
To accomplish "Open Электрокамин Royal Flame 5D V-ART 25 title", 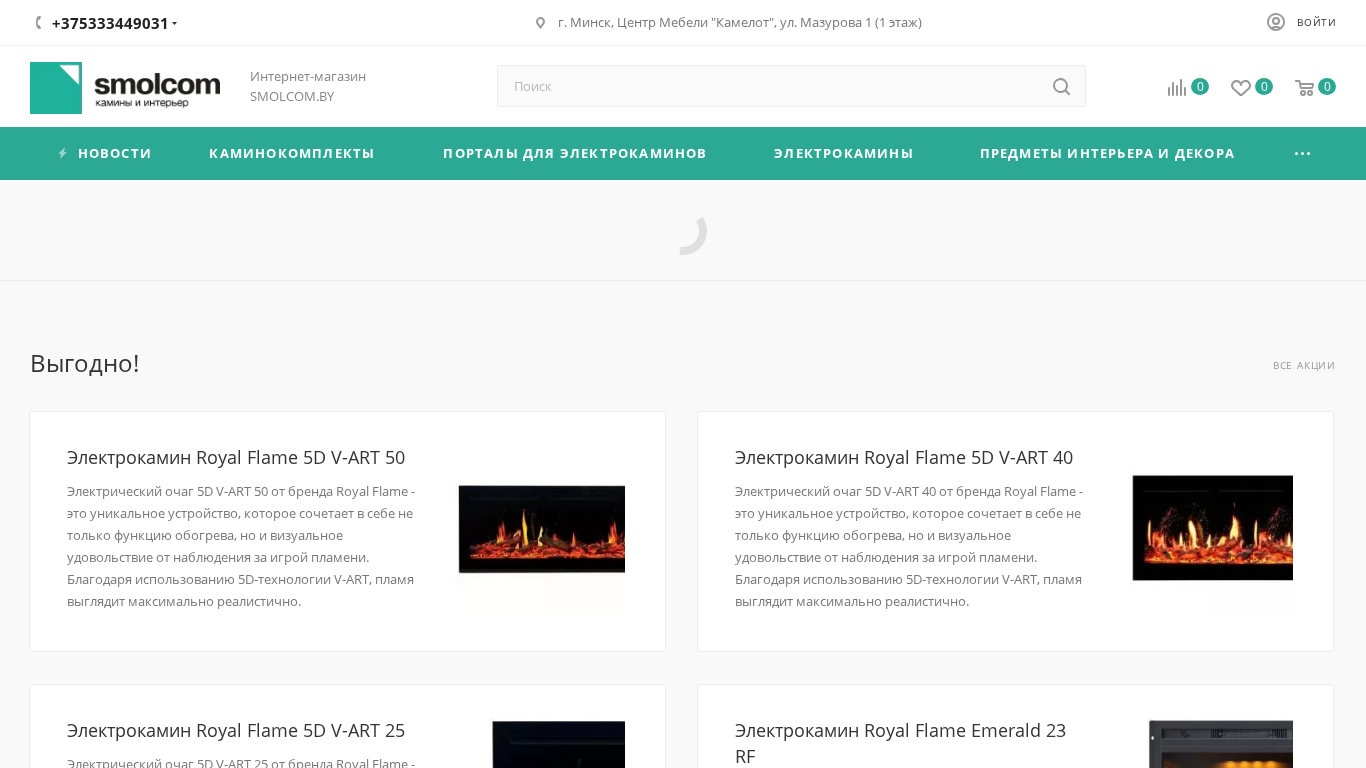I will pos(236,730).
